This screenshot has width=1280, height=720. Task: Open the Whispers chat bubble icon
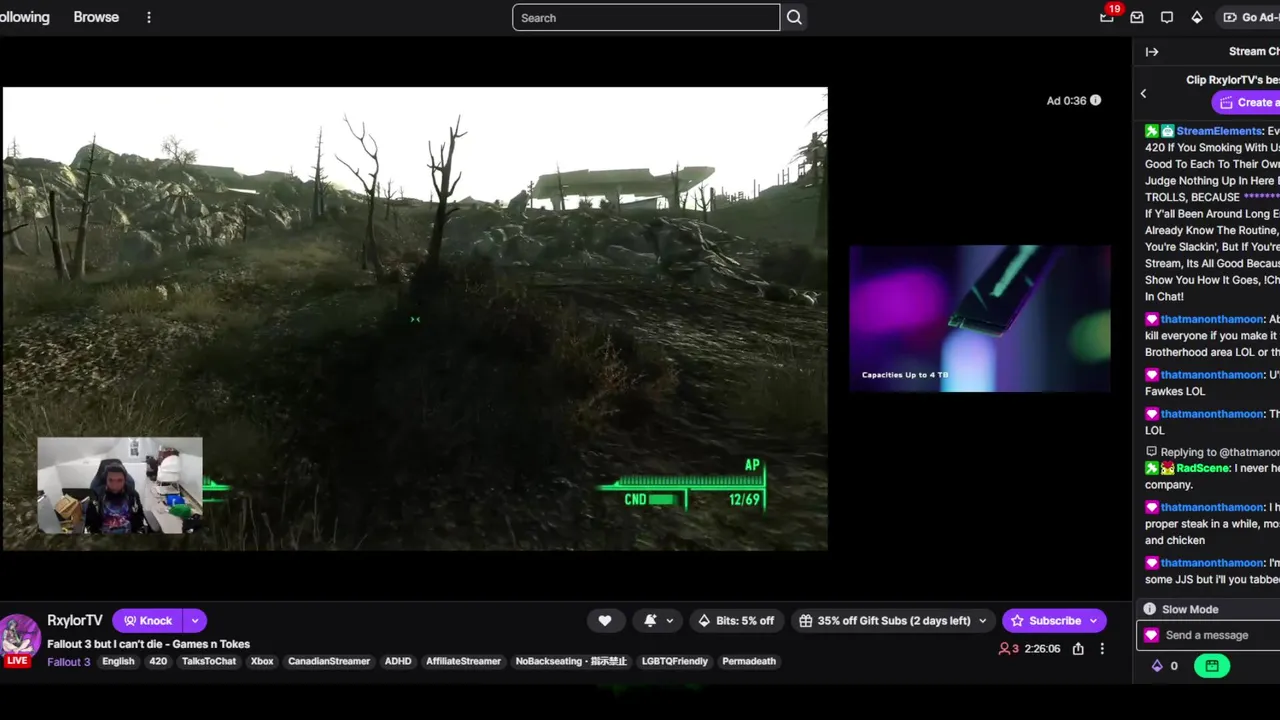1167,17
